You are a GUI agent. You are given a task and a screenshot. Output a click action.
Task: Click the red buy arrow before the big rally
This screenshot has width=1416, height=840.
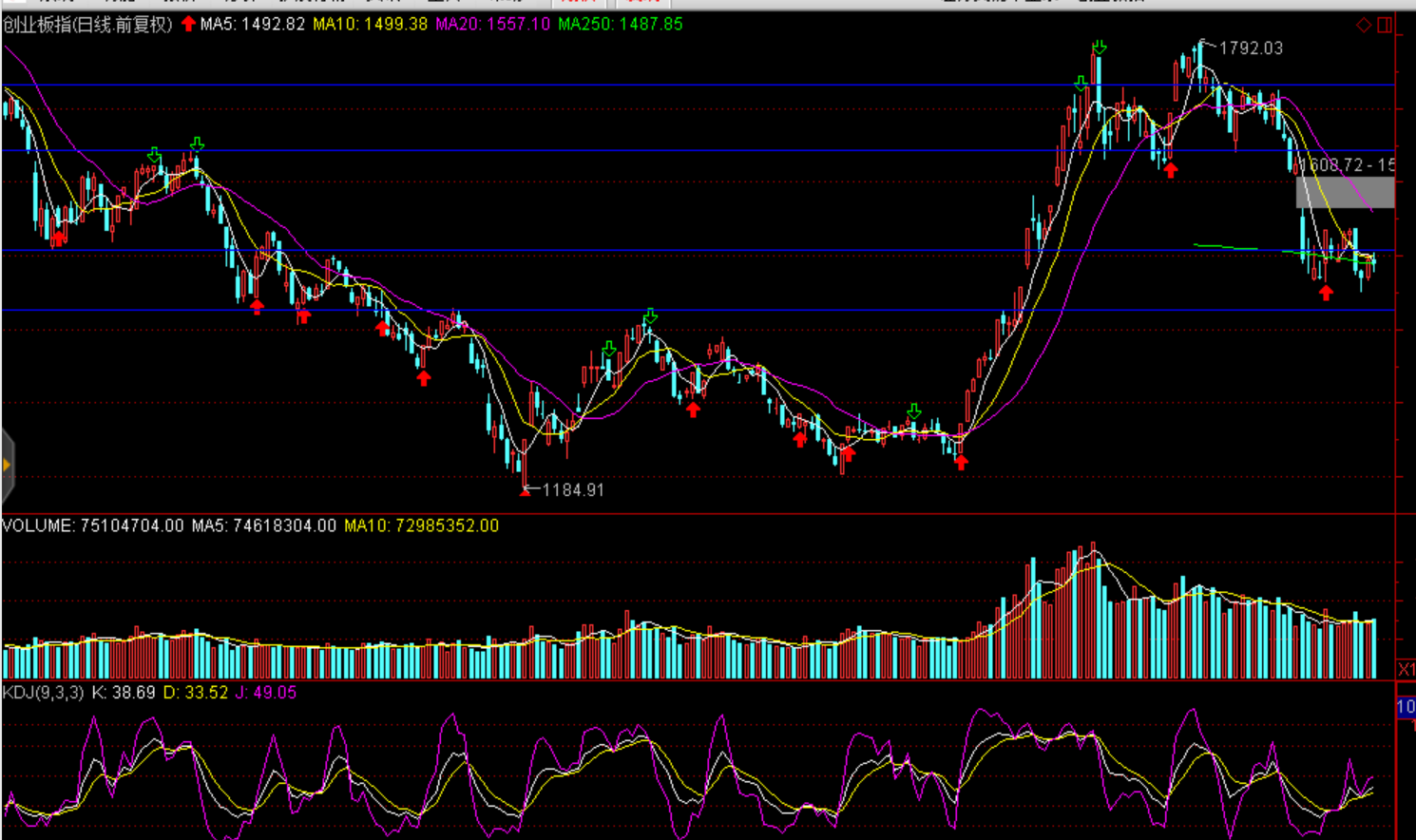(961, 462)
